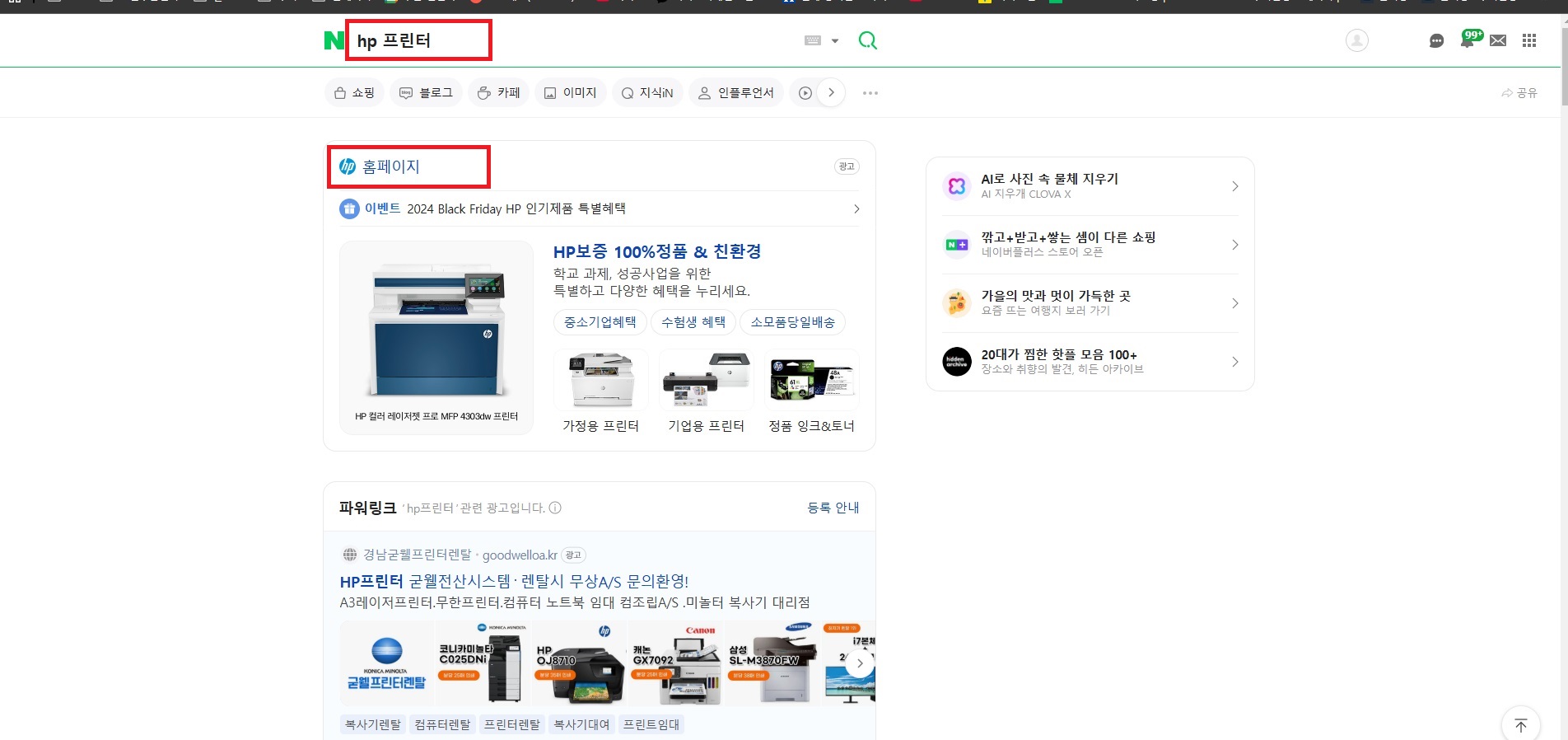Open the three-dot more options menu
1568x740 pixels.
click(x=870, y=93)
